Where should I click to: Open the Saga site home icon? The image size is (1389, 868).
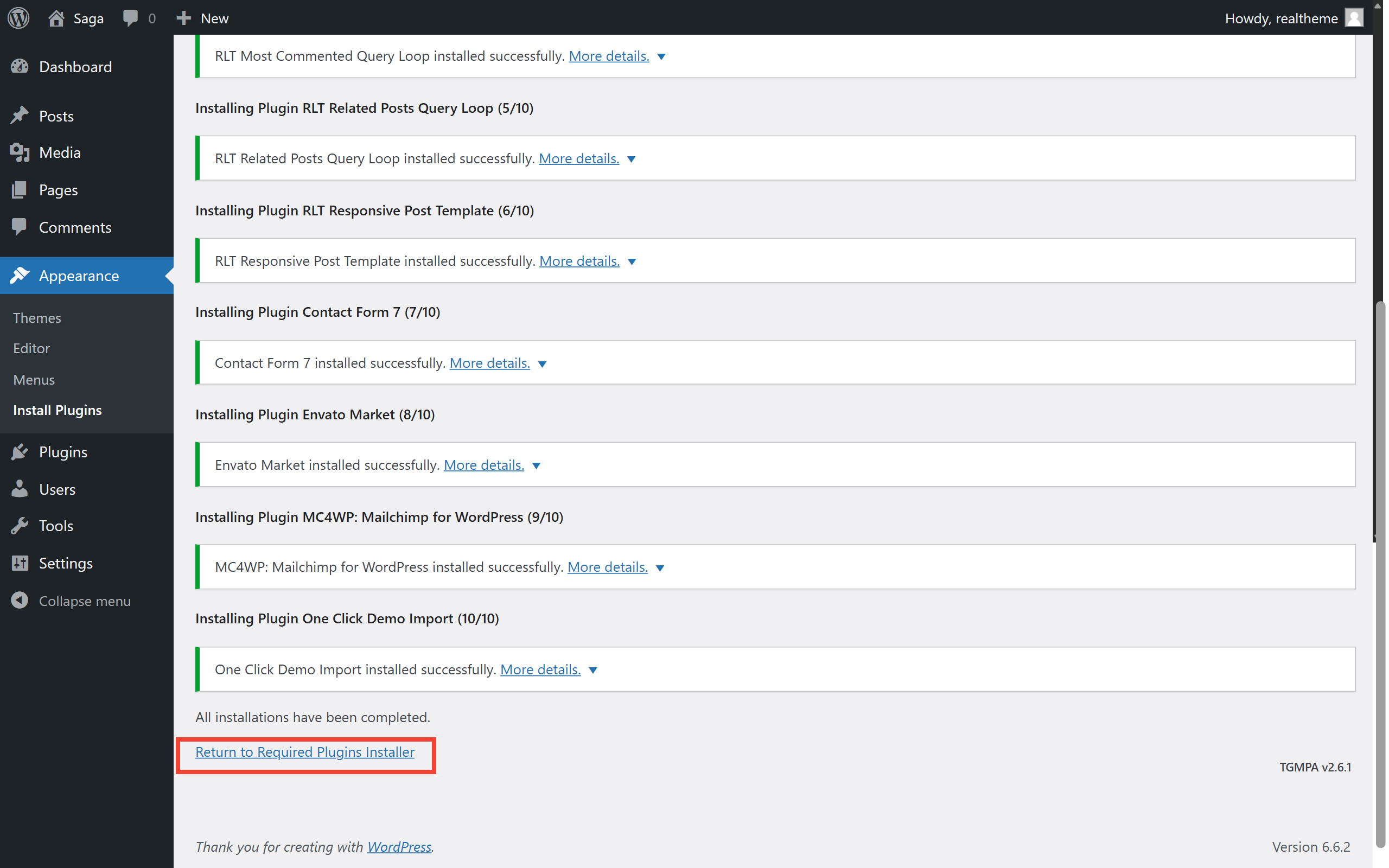click(x=56, y=18)
